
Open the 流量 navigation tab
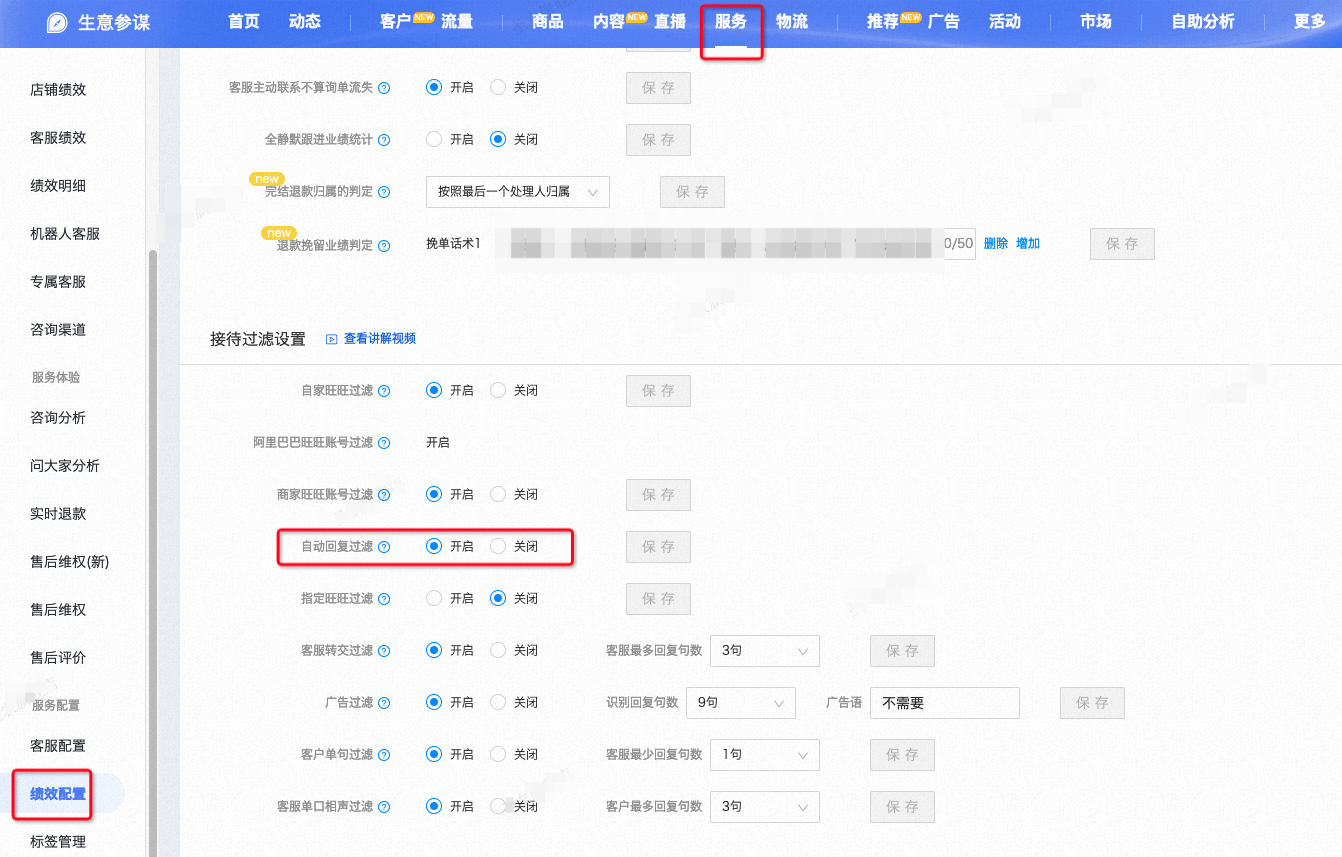click(x=457, y=21)
